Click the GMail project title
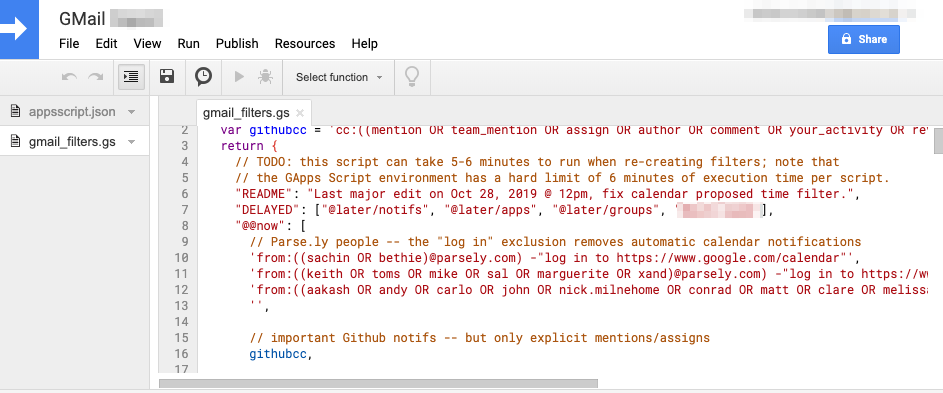Screen dimensions: 943x393 click(82, 19)
